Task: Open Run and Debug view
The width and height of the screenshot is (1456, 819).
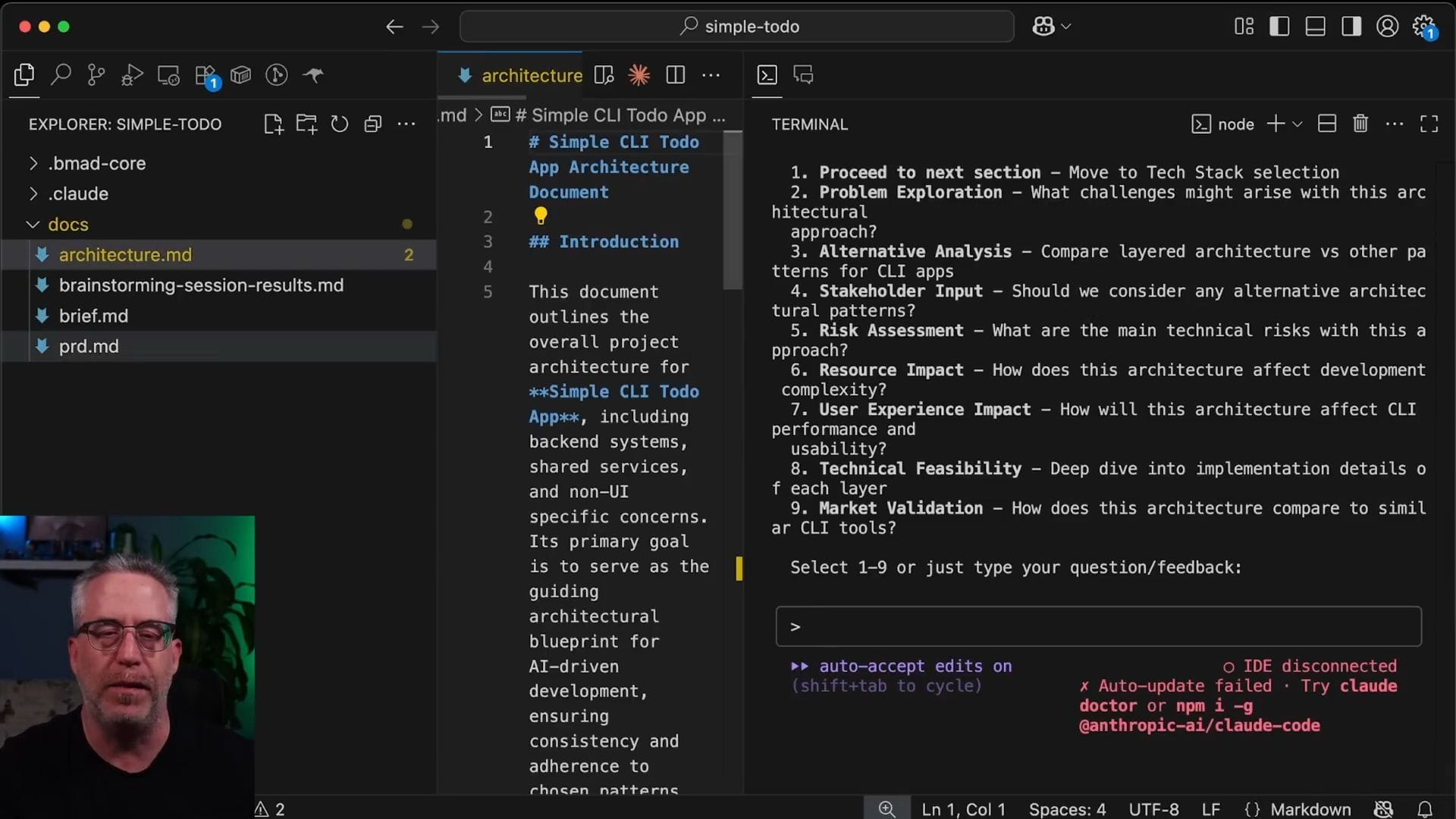Action: pos(132,75)
